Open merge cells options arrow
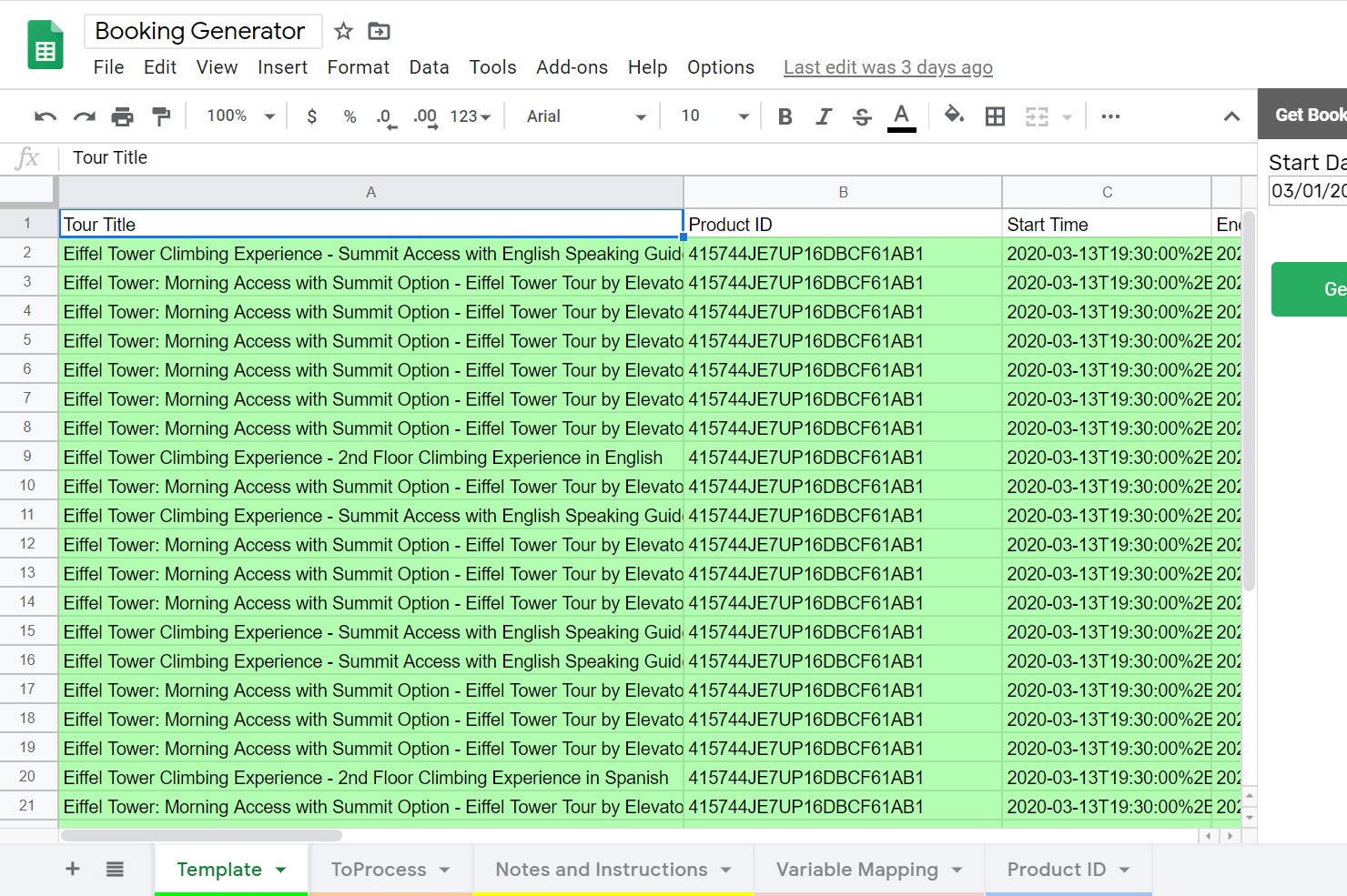Image resolution: width=1347 pixels, height=896 pixels. [x=1068, y=116]
